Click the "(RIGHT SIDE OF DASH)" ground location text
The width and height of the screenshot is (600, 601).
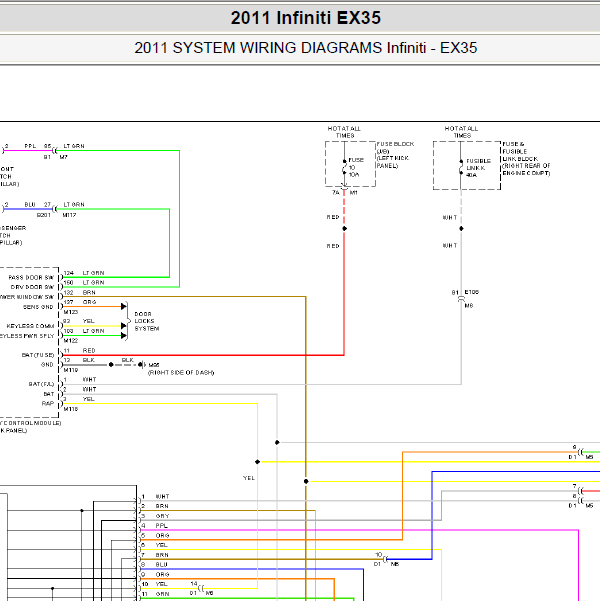tap(181, 373)
